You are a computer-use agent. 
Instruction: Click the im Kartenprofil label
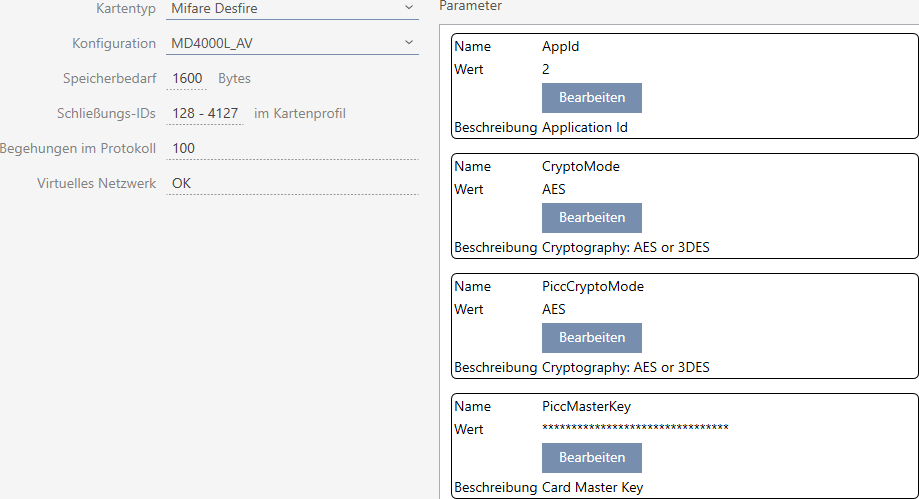[x=300, y=113]
